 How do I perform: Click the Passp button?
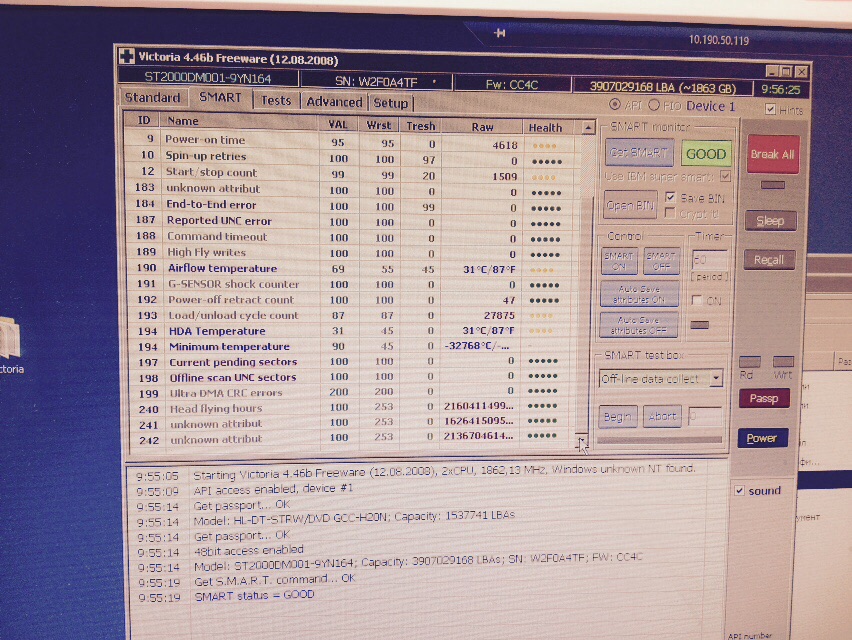point(764,398)
